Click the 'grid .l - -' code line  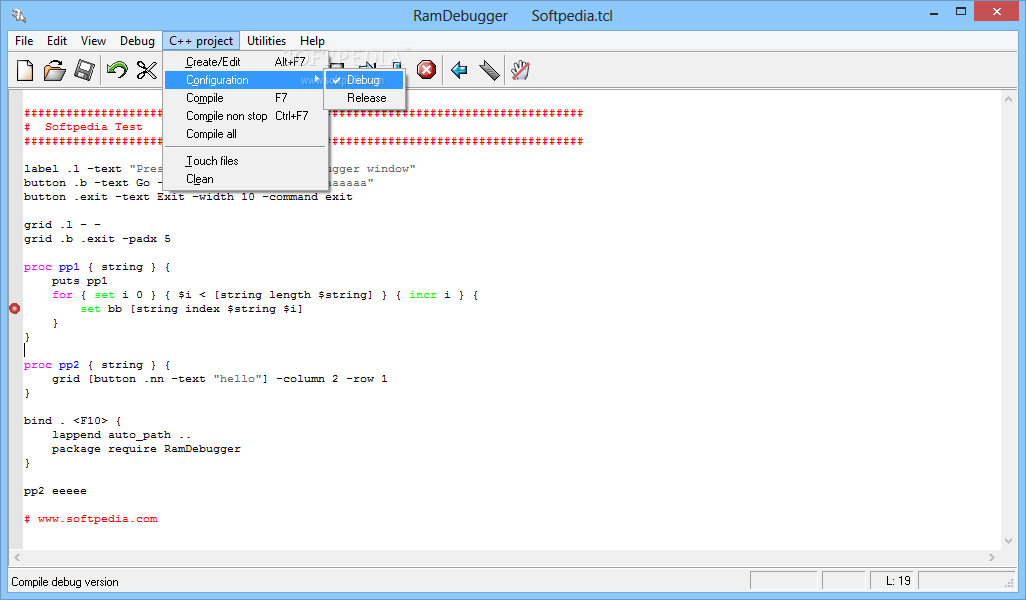[x=62, y=225]
